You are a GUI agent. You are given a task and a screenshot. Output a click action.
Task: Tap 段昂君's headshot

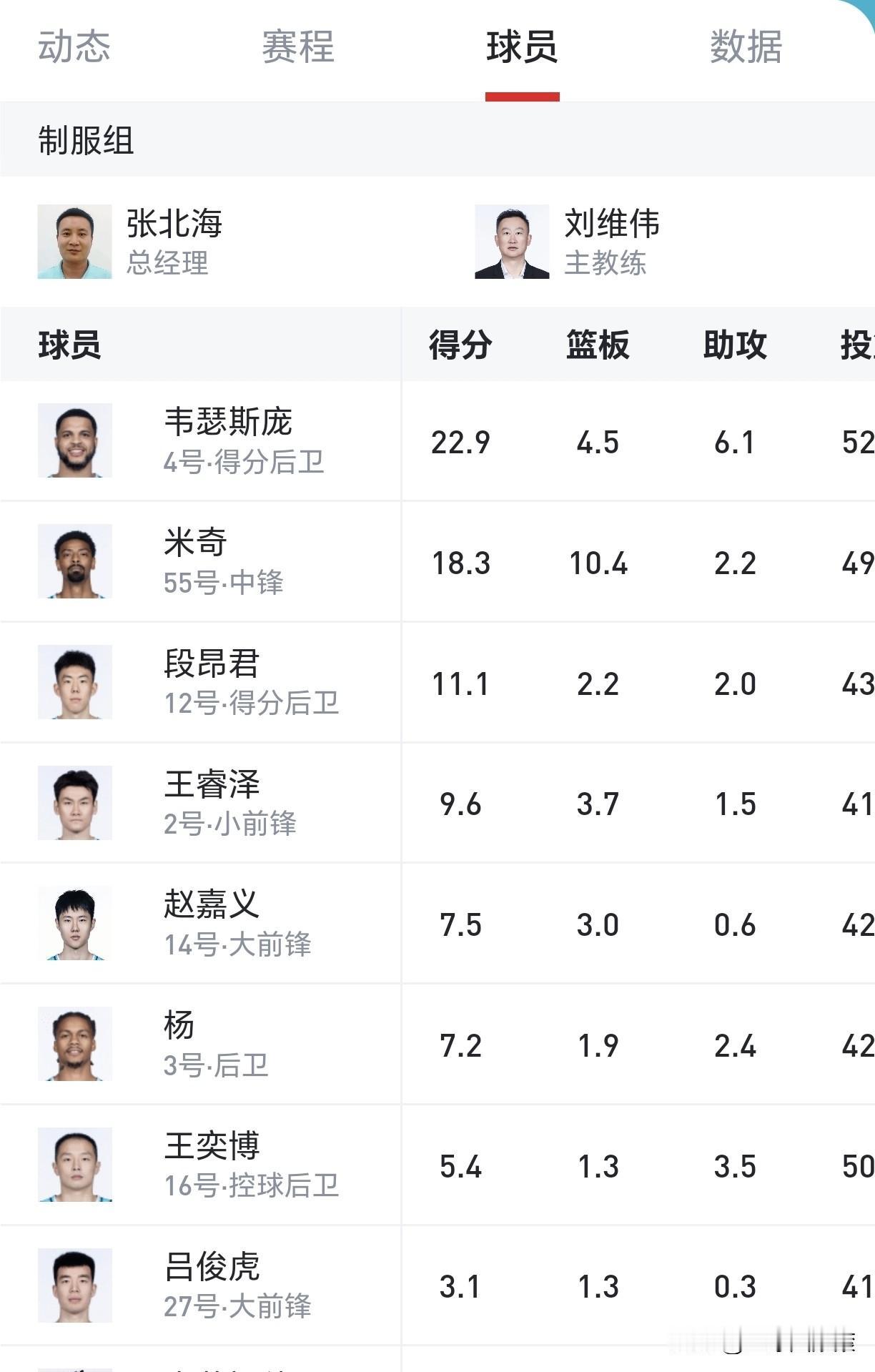point(75,682)
